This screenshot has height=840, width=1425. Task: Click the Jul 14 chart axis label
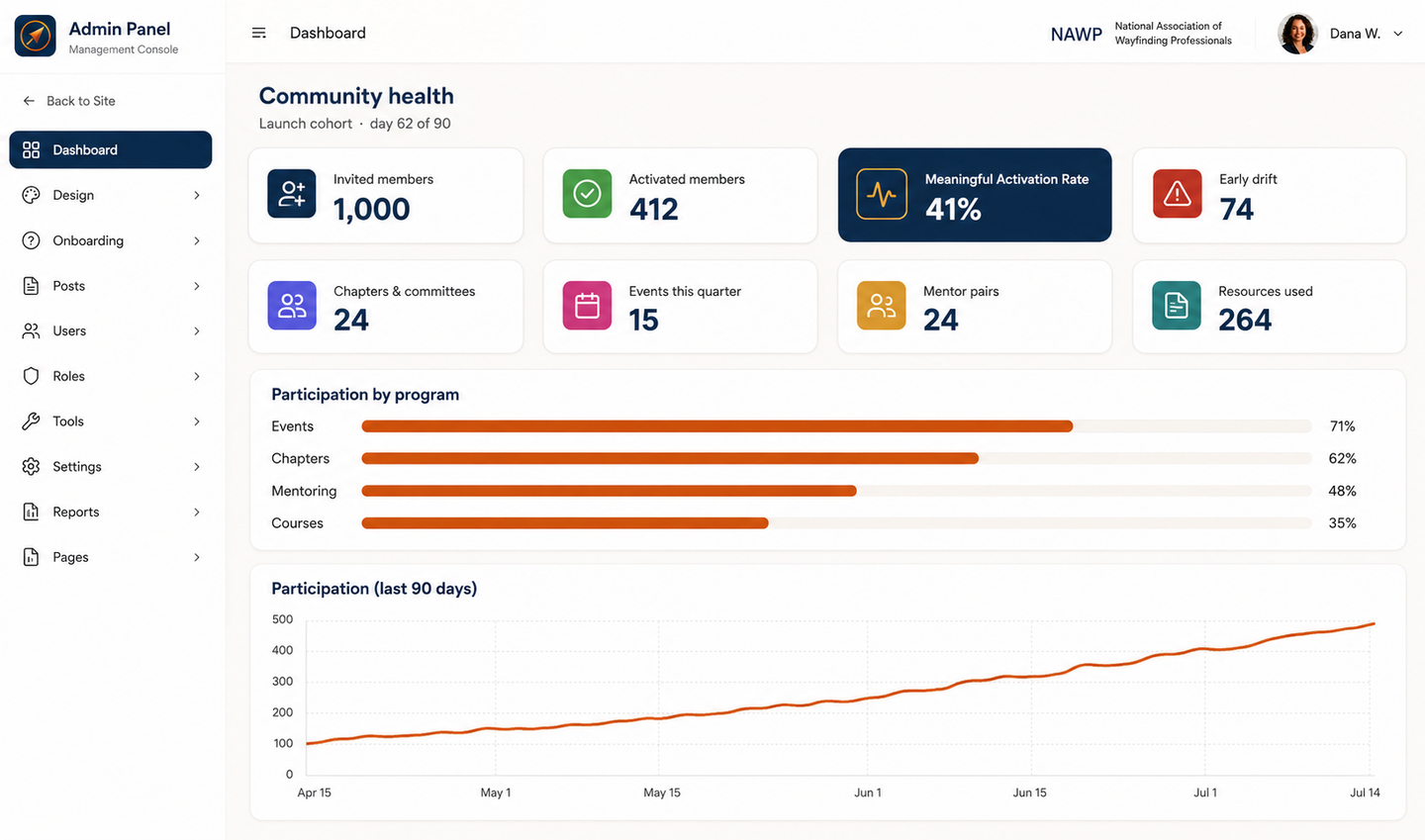(1365, 793)
